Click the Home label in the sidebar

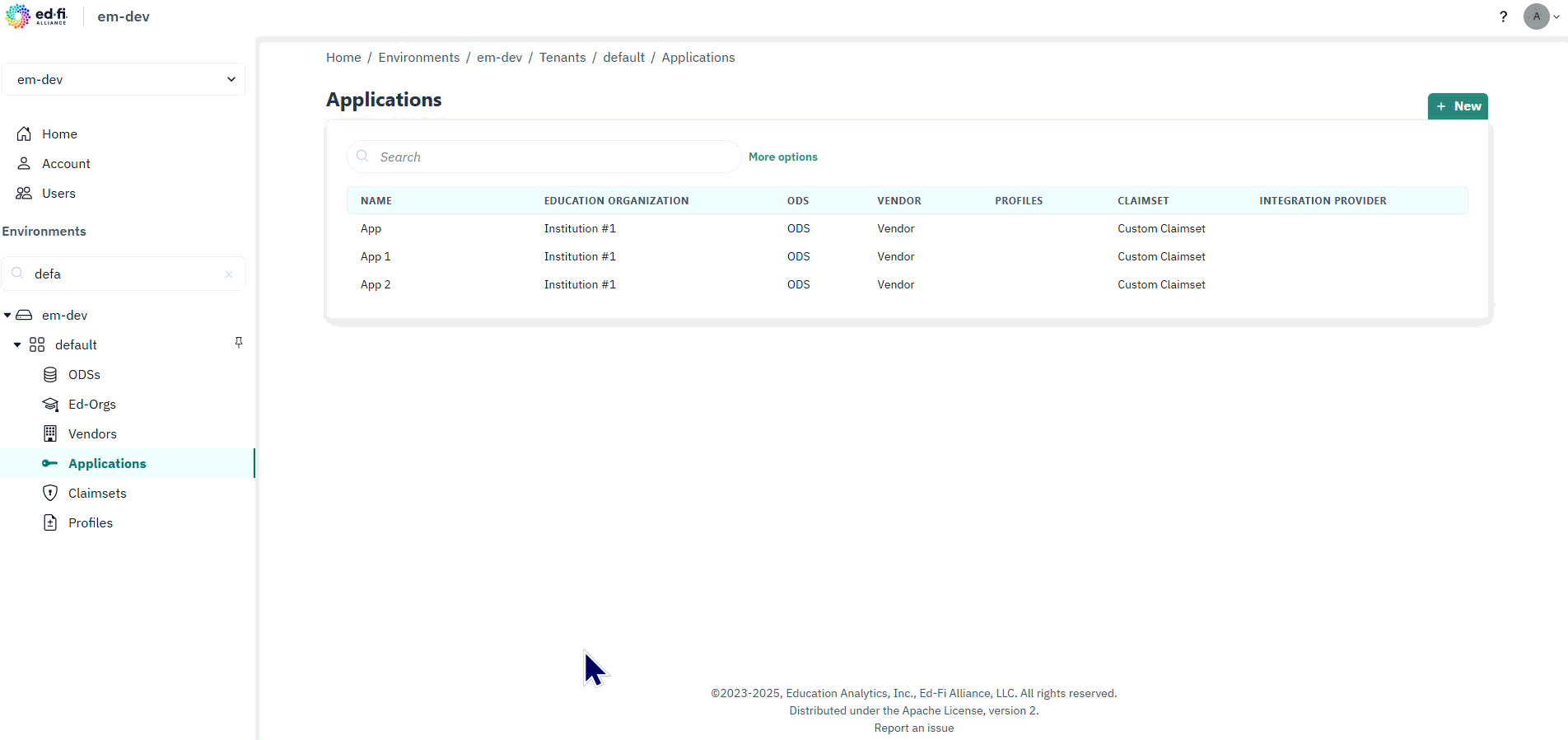coord(59,133)
